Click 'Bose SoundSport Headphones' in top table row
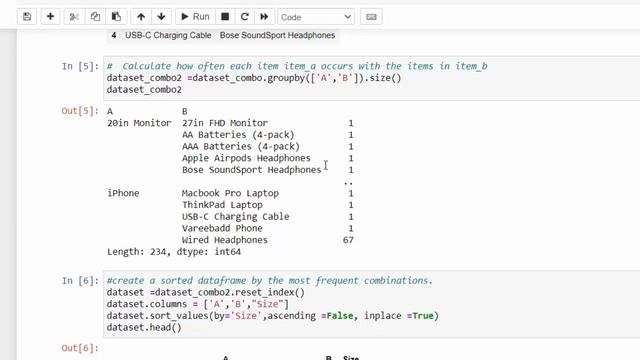 (278, 36)
